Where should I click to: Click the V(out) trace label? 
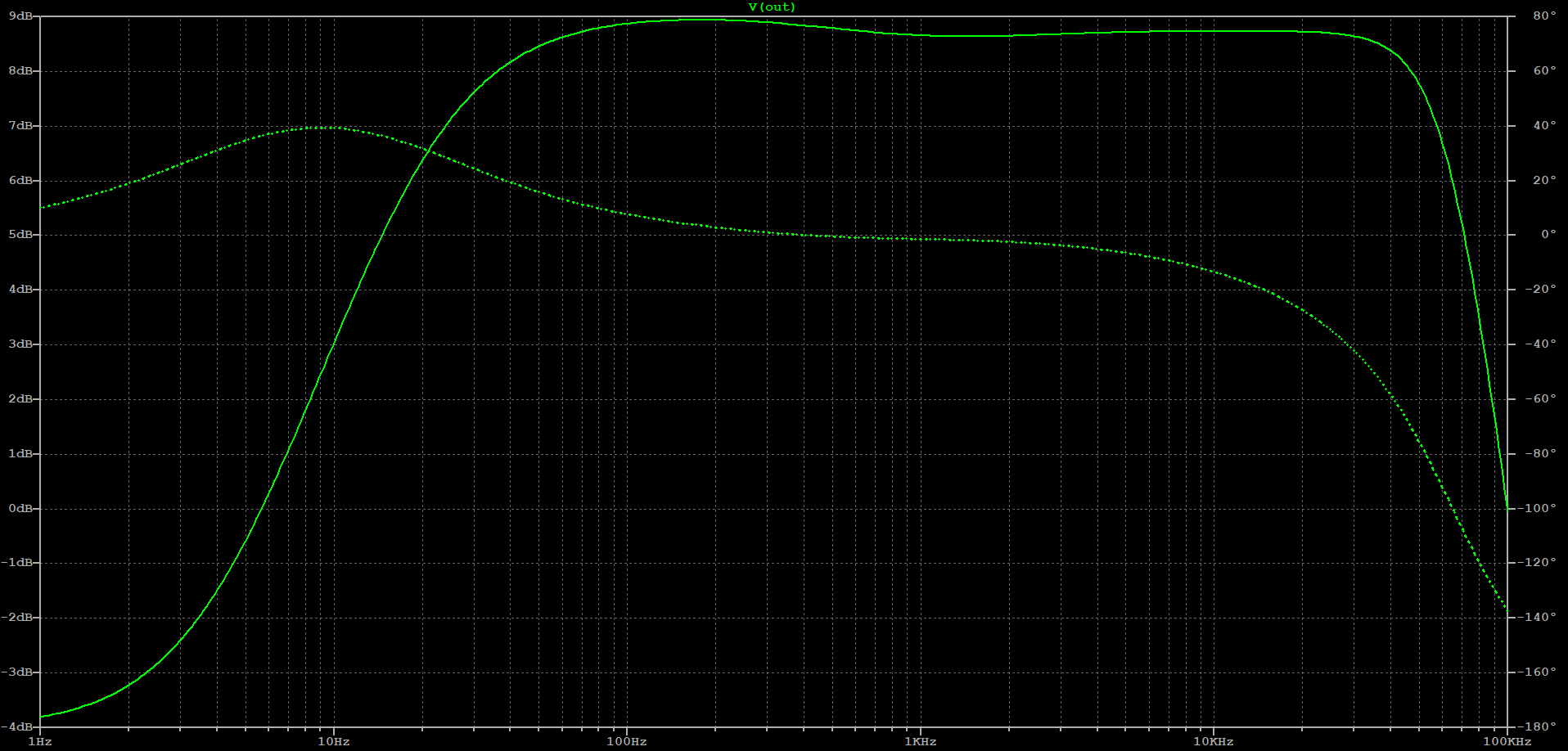[x=772, y=7]
